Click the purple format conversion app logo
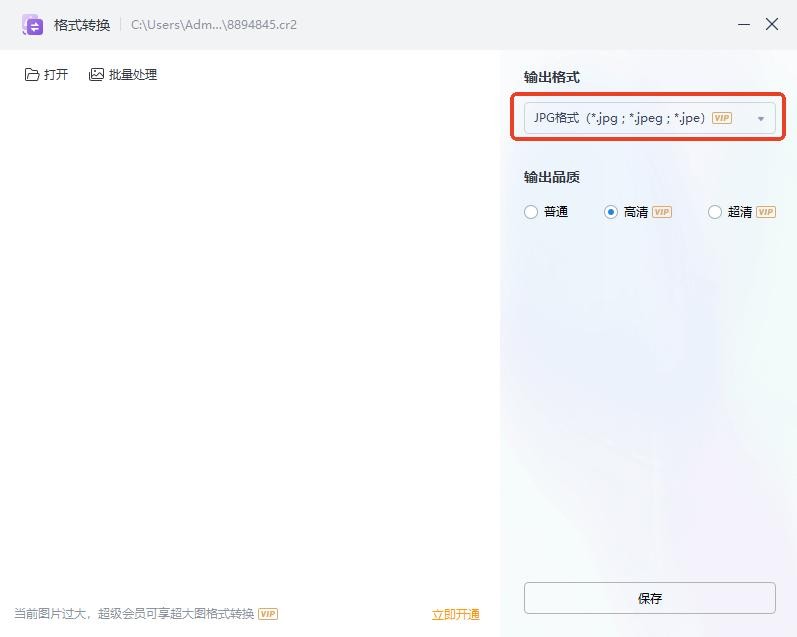797x637 pixels. (x=32, y=25)
